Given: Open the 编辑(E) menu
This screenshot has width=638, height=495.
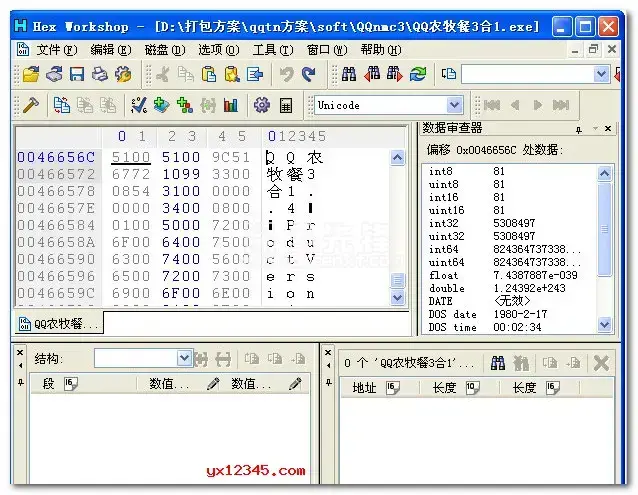Looking at the screenshot, I should tap(111, 50).
